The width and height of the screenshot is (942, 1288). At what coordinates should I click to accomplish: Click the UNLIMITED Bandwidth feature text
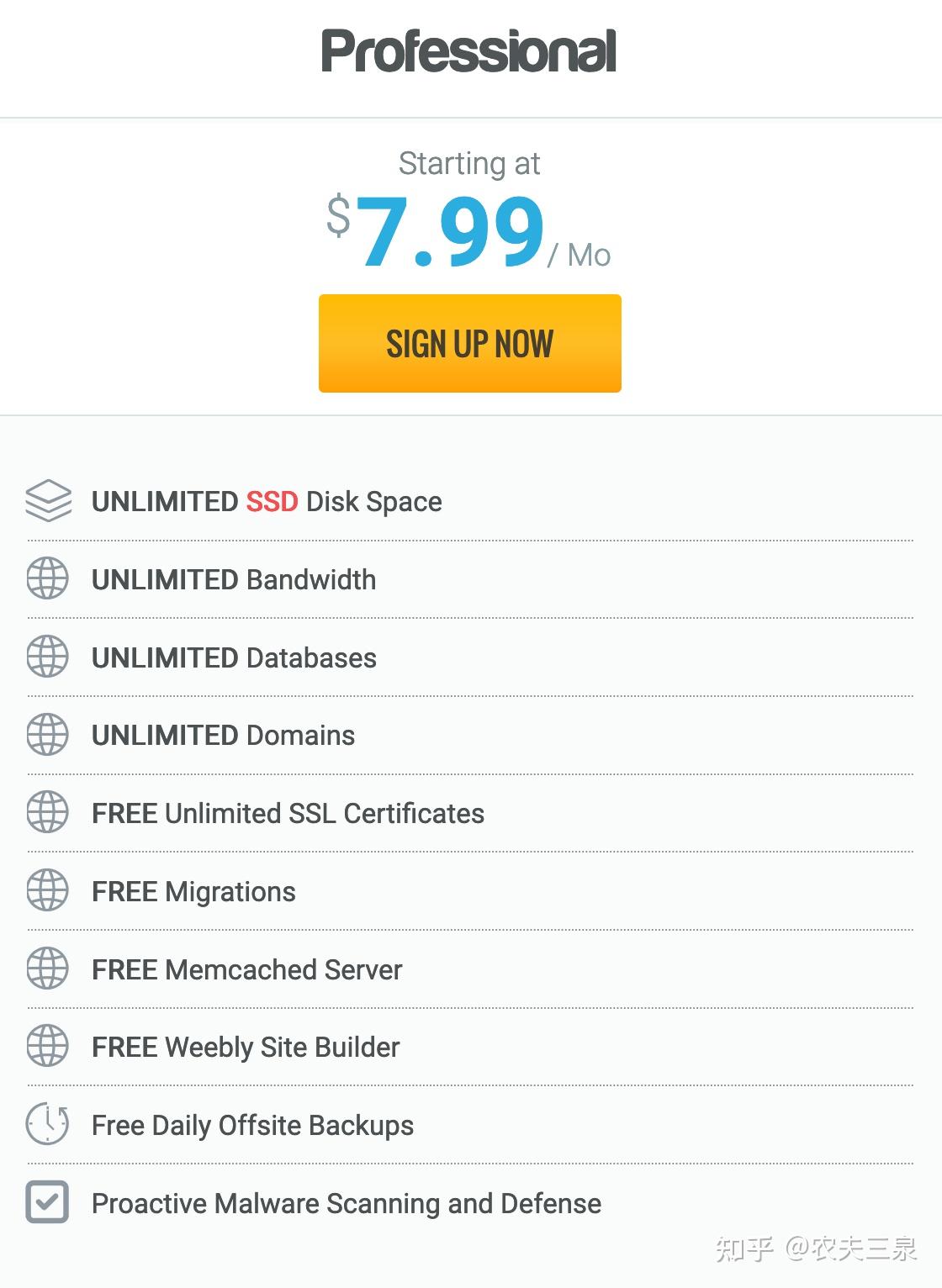click(x=234, y=580)
